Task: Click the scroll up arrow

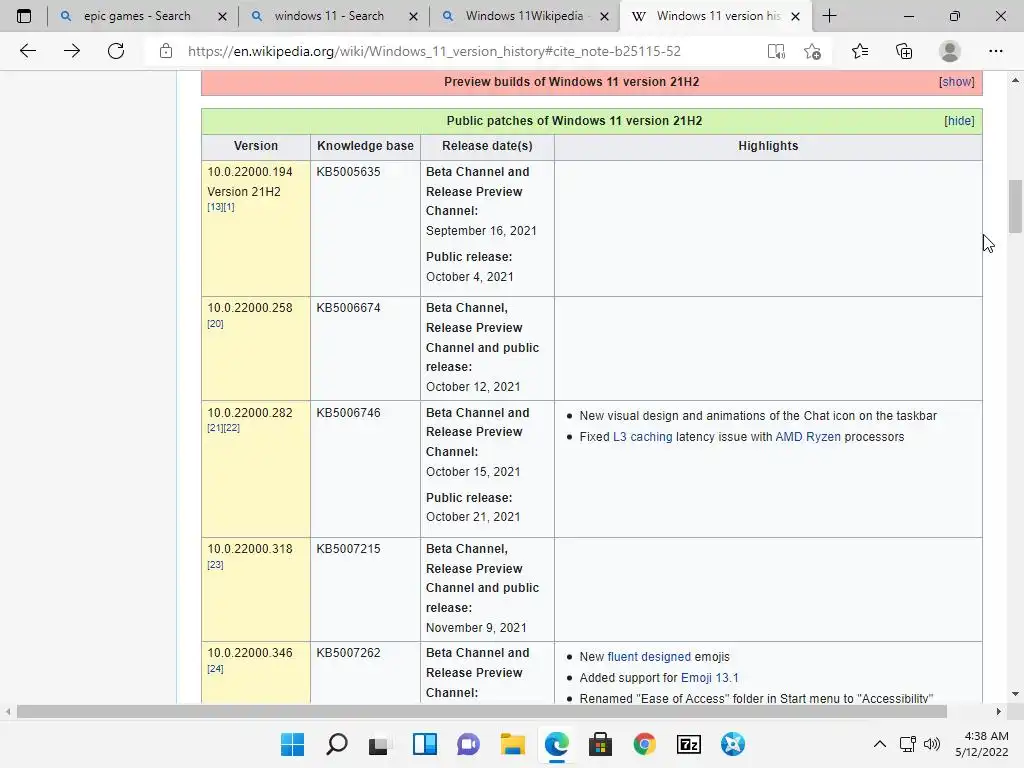Action: (1015, 80)
